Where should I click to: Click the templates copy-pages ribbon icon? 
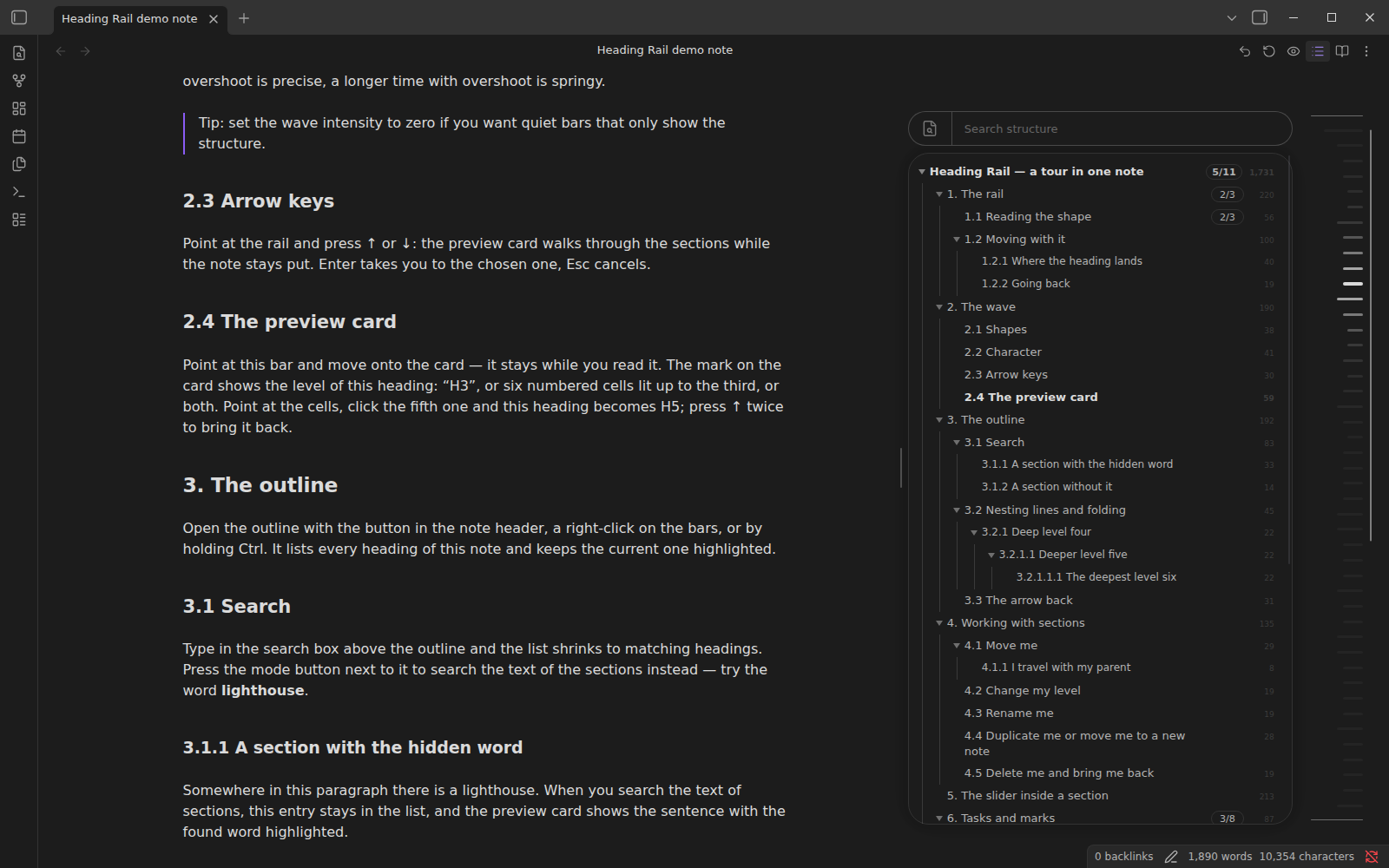click(x=19, y=164)
